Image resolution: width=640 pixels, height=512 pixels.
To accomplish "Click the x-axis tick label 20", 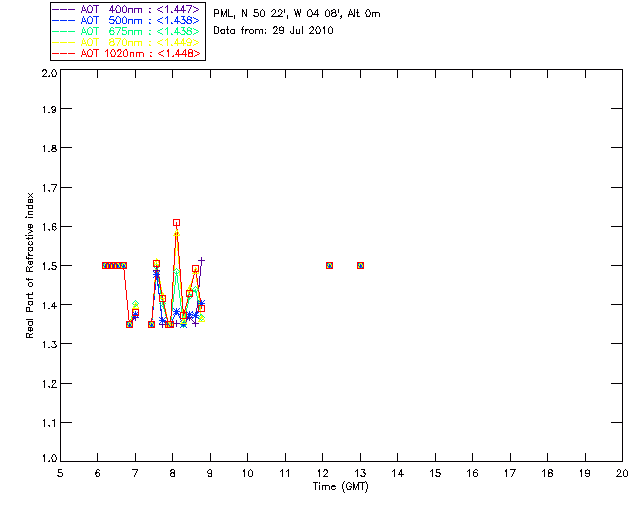I will pyautogui.click(x=622, y=473).
